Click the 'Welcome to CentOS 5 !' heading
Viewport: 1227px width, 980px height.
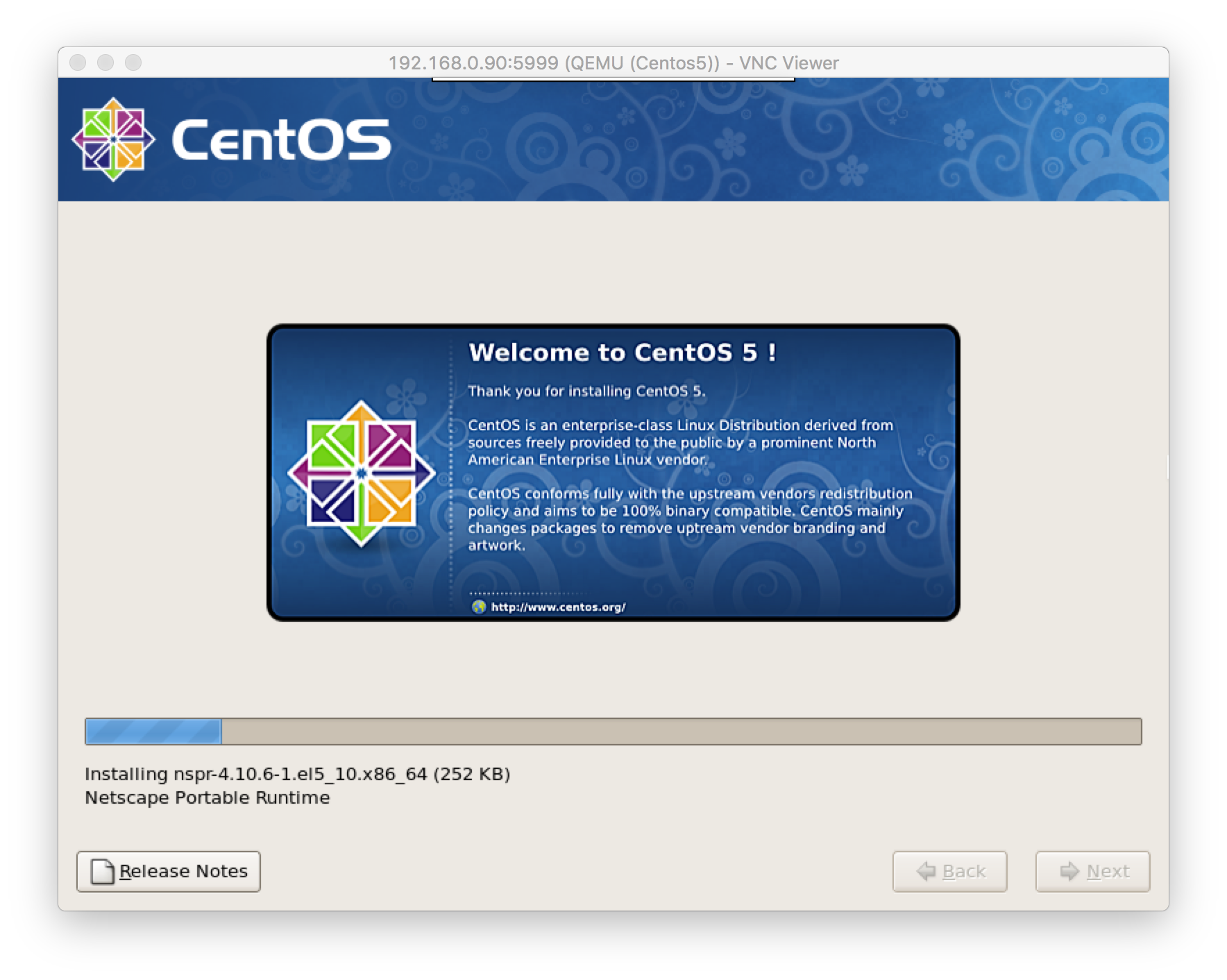[623, 353]
